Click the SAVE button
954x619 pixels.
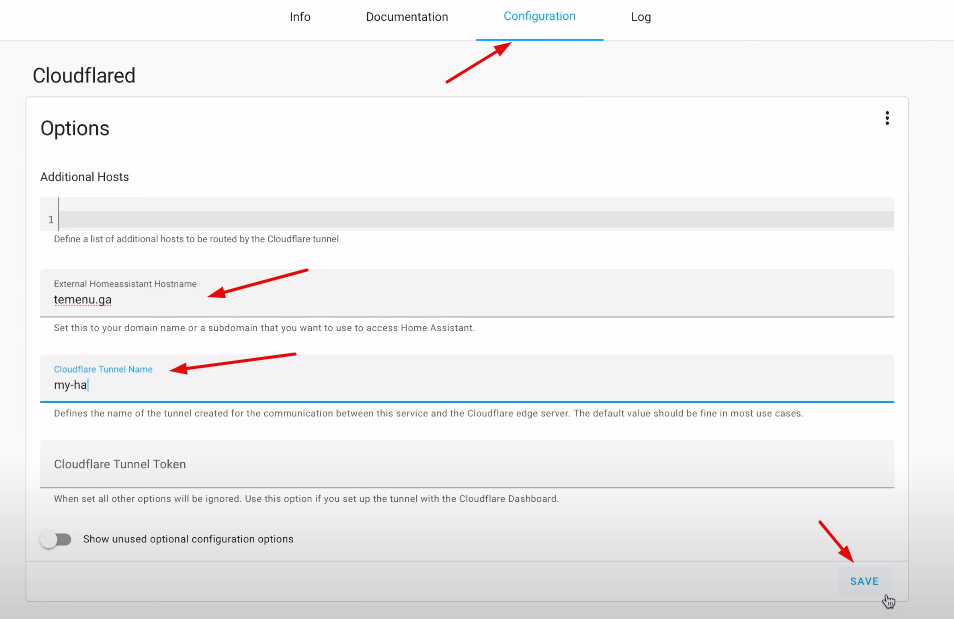865,581
